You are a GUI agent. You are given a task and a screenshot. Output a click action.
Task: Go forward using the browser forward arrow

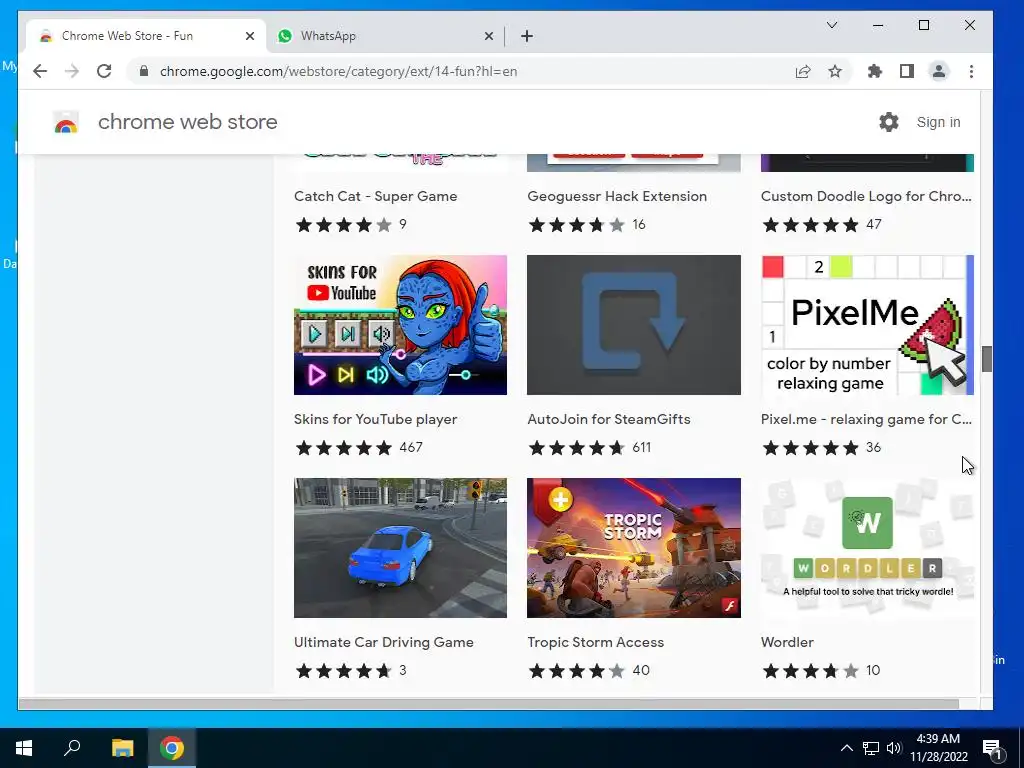pyautogui.click(x=72, y=71)
